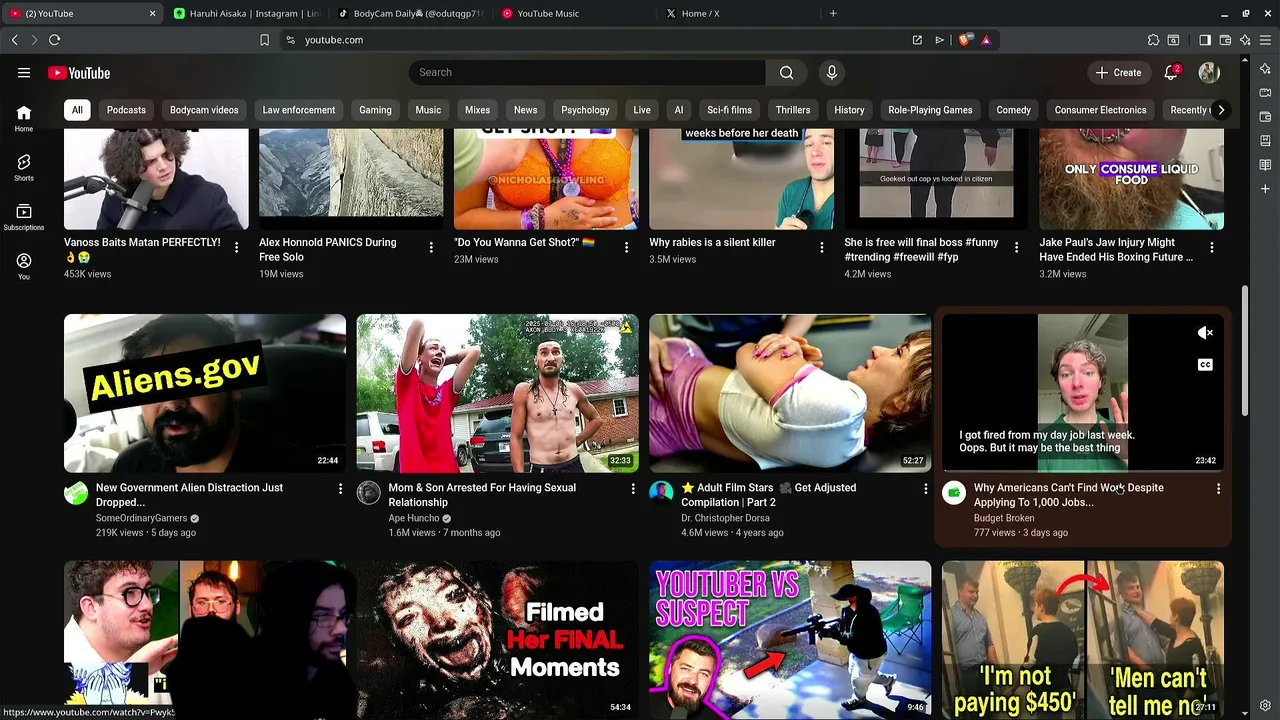Open the browser extensions puzzle icon
This screenshot has width=1280, height=720.
[x=1153, y=40]
